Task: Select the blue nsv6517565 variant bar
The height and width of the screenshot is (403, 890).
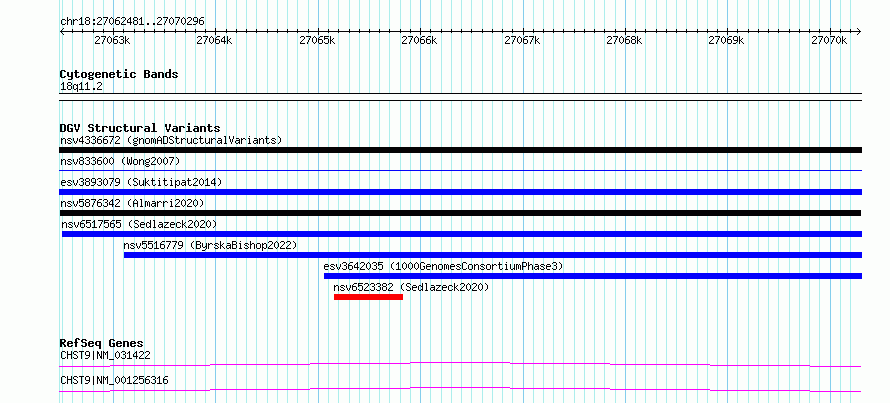Action: coord(461,234)
